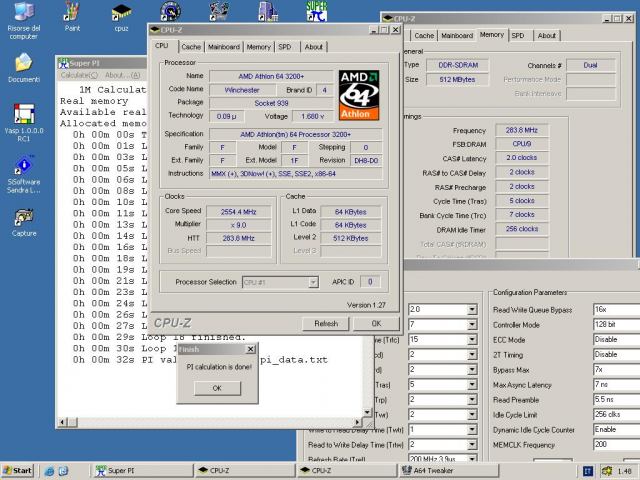
Task: Switch to Cache tab in front CPU-Z
Action: pyautogui.click(x=191, y=47)
